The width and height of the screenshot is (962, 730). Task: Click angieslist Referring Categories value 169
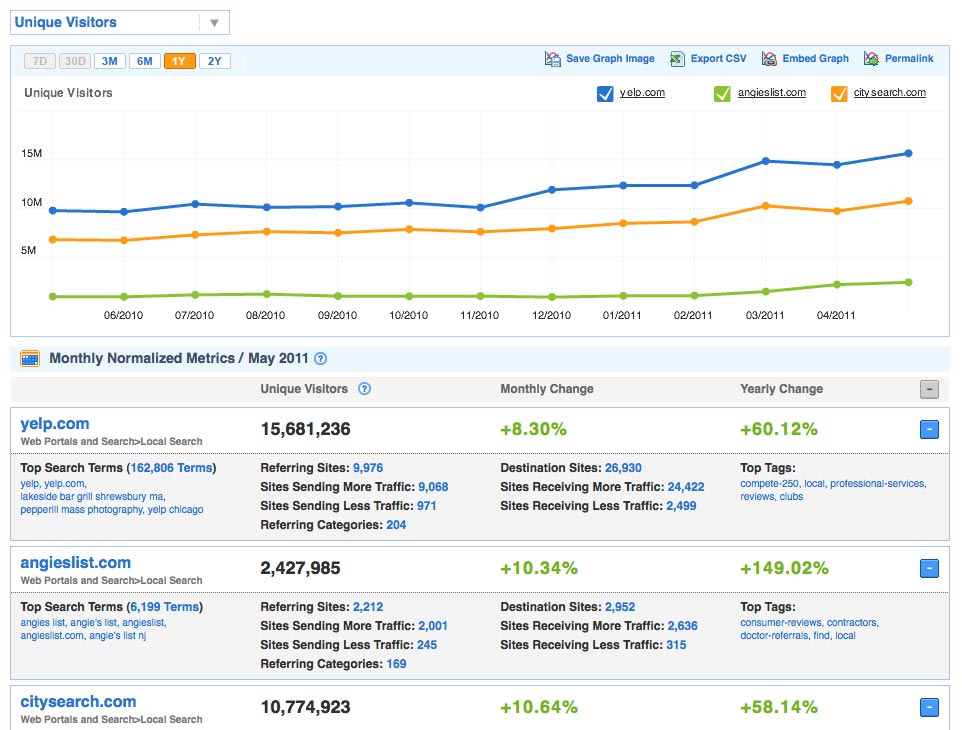click(x=396, y=664)
